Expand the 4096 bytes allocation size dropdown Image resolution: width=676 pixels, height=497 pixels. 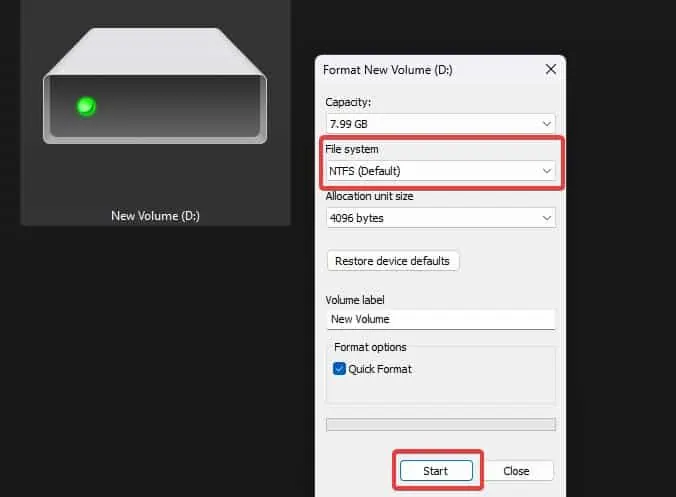(x=441, y=218)
